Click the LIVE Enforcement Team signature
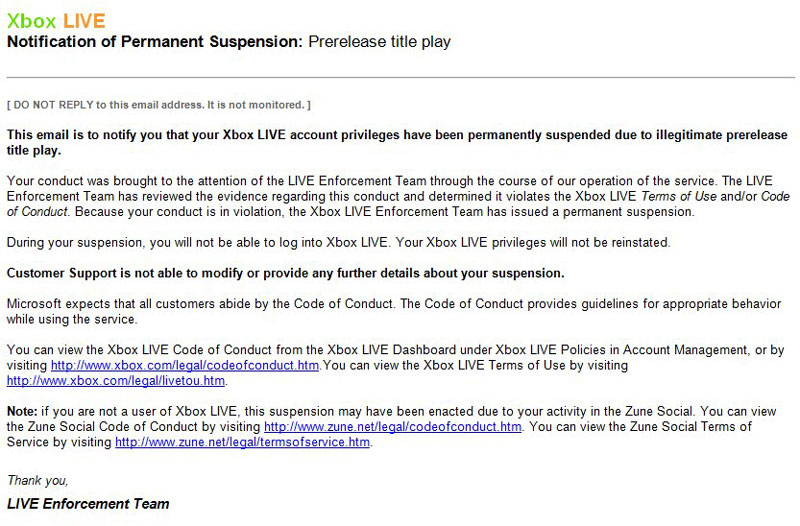Image resolution: width=800 pixels, height=526 pixels. pos(88,503)
